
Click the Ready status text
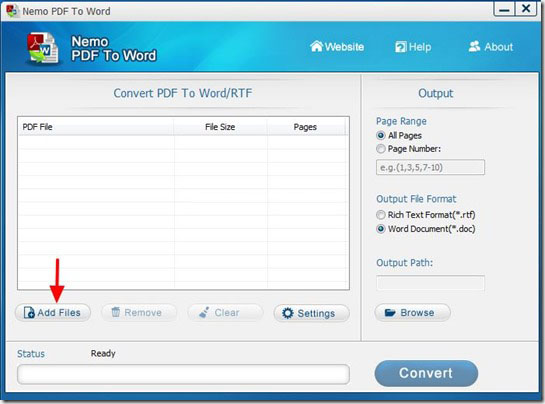pos(103,353)
